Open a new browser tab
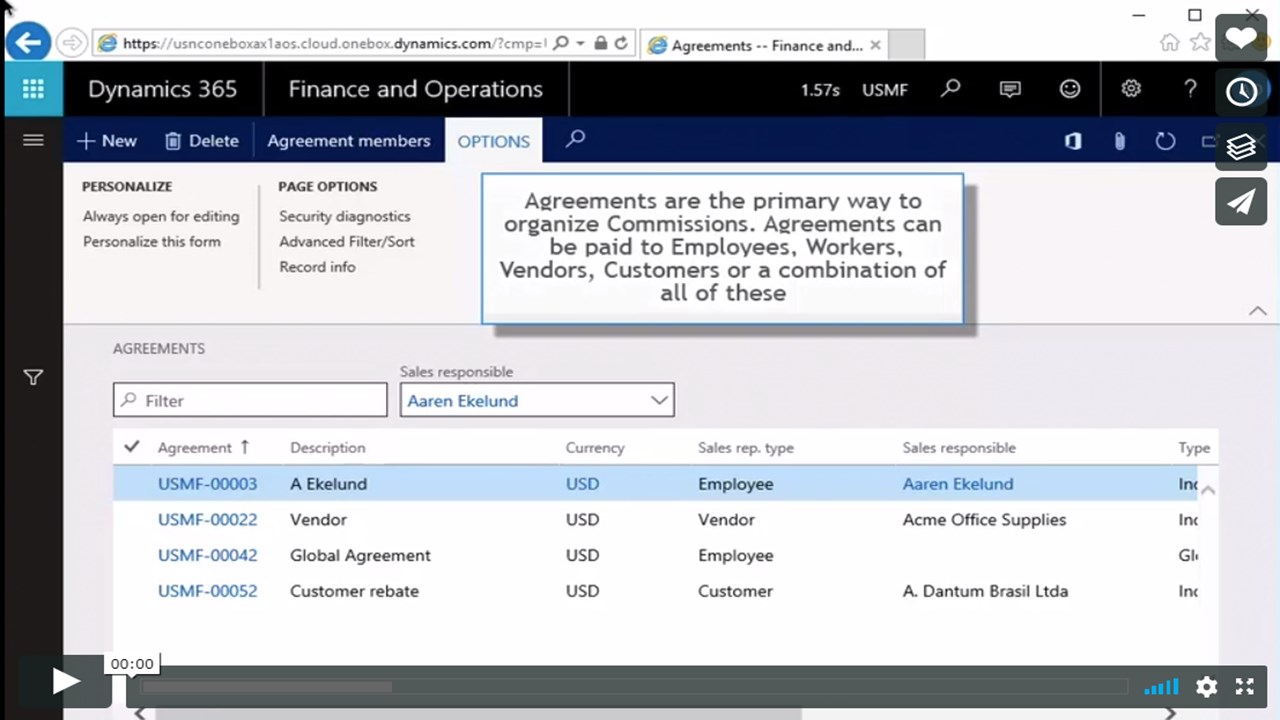Image resolution: width=1280 pixels, height=720 pixels. point(906,45)
